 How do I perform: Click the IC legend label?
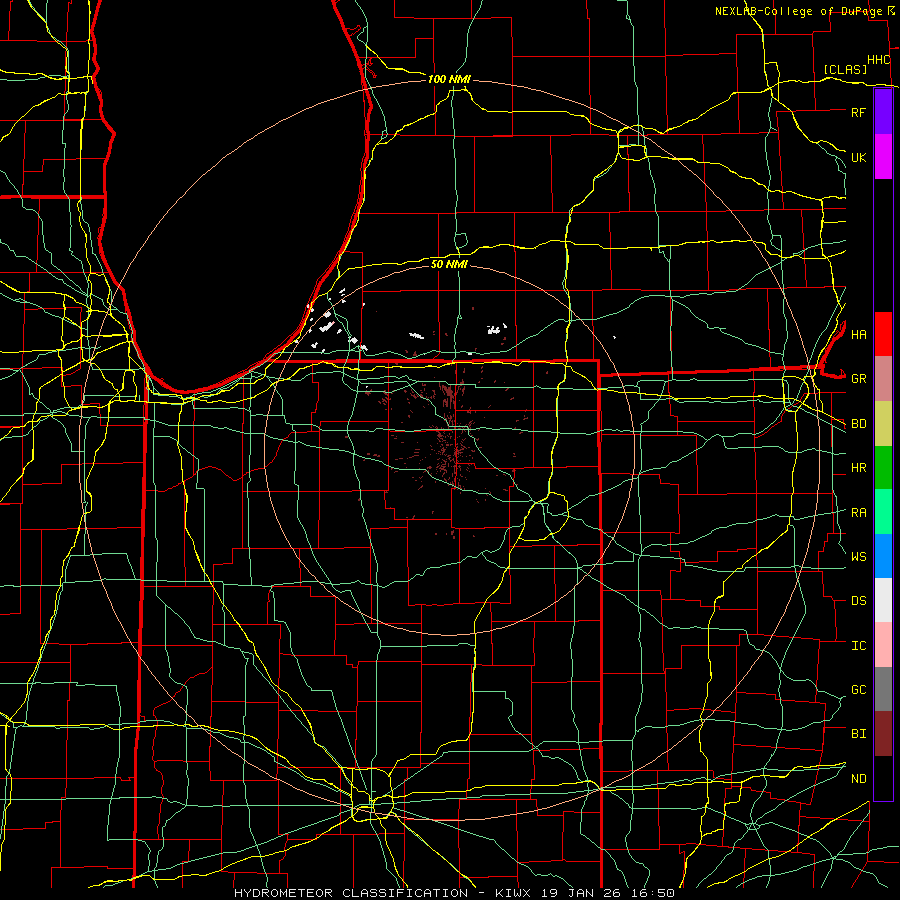858,646
